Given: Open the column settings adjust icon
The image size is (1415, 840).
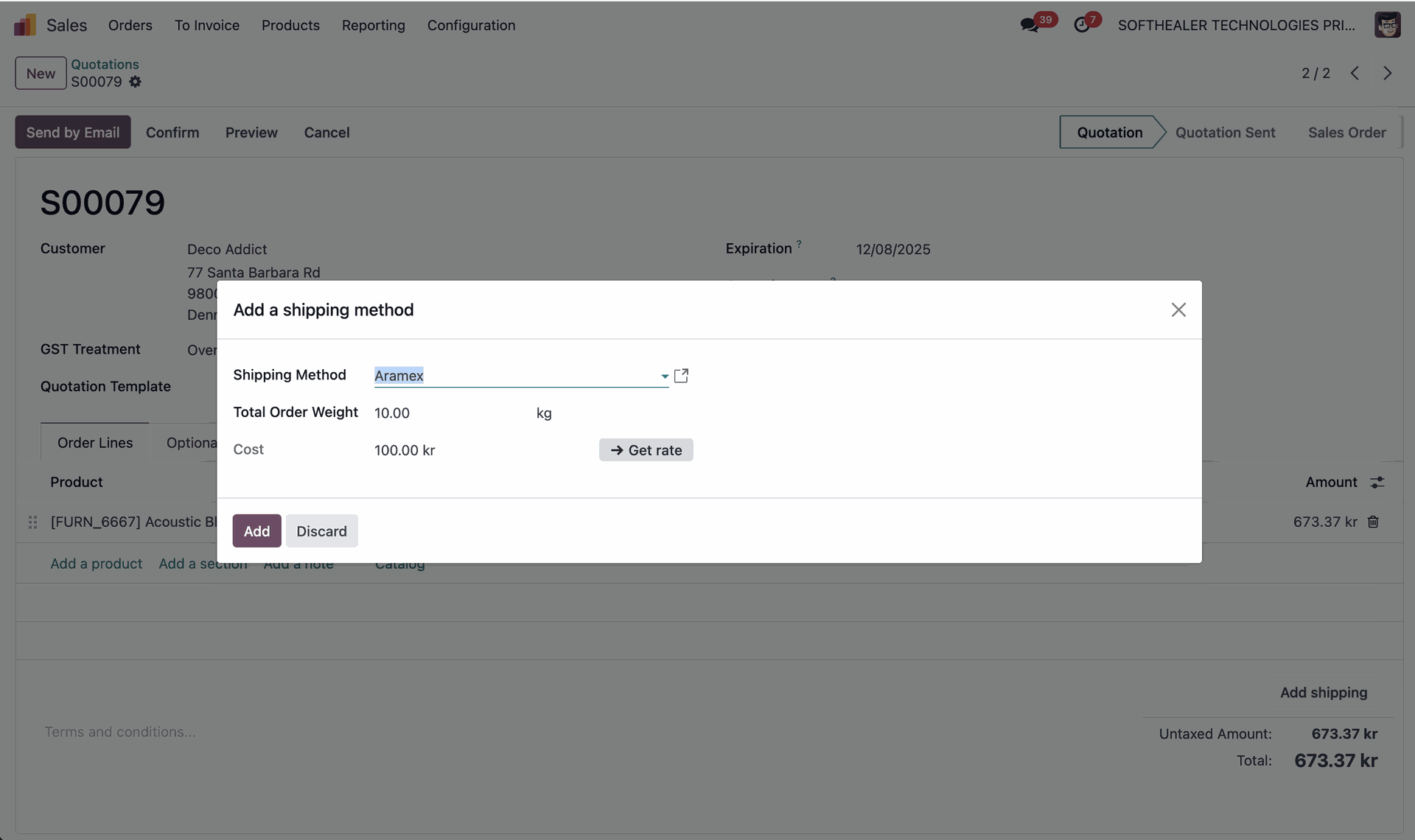Looking at the screenshot, I should 1377,482.
